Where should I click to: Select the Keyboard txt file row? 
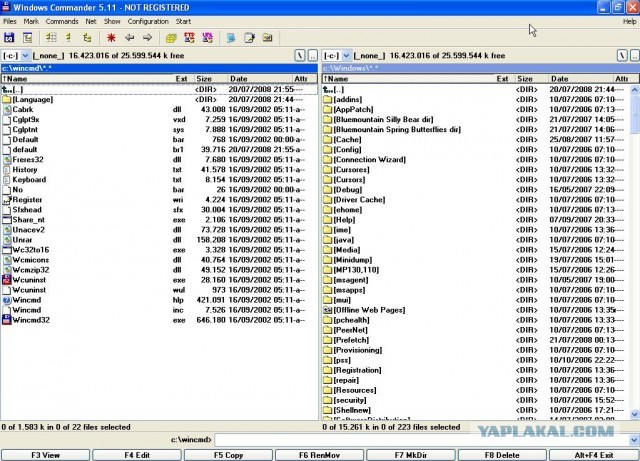159,180
